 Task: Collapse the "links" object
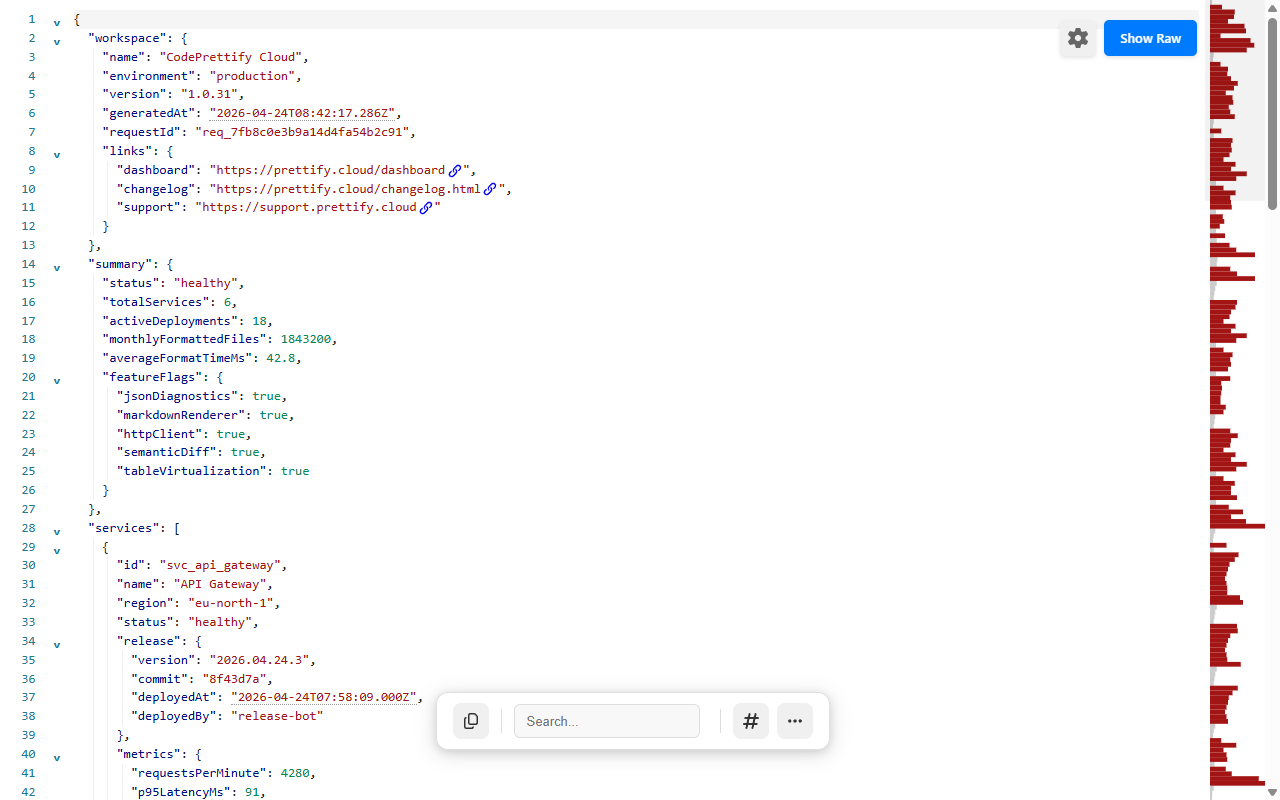click(57, 154)
